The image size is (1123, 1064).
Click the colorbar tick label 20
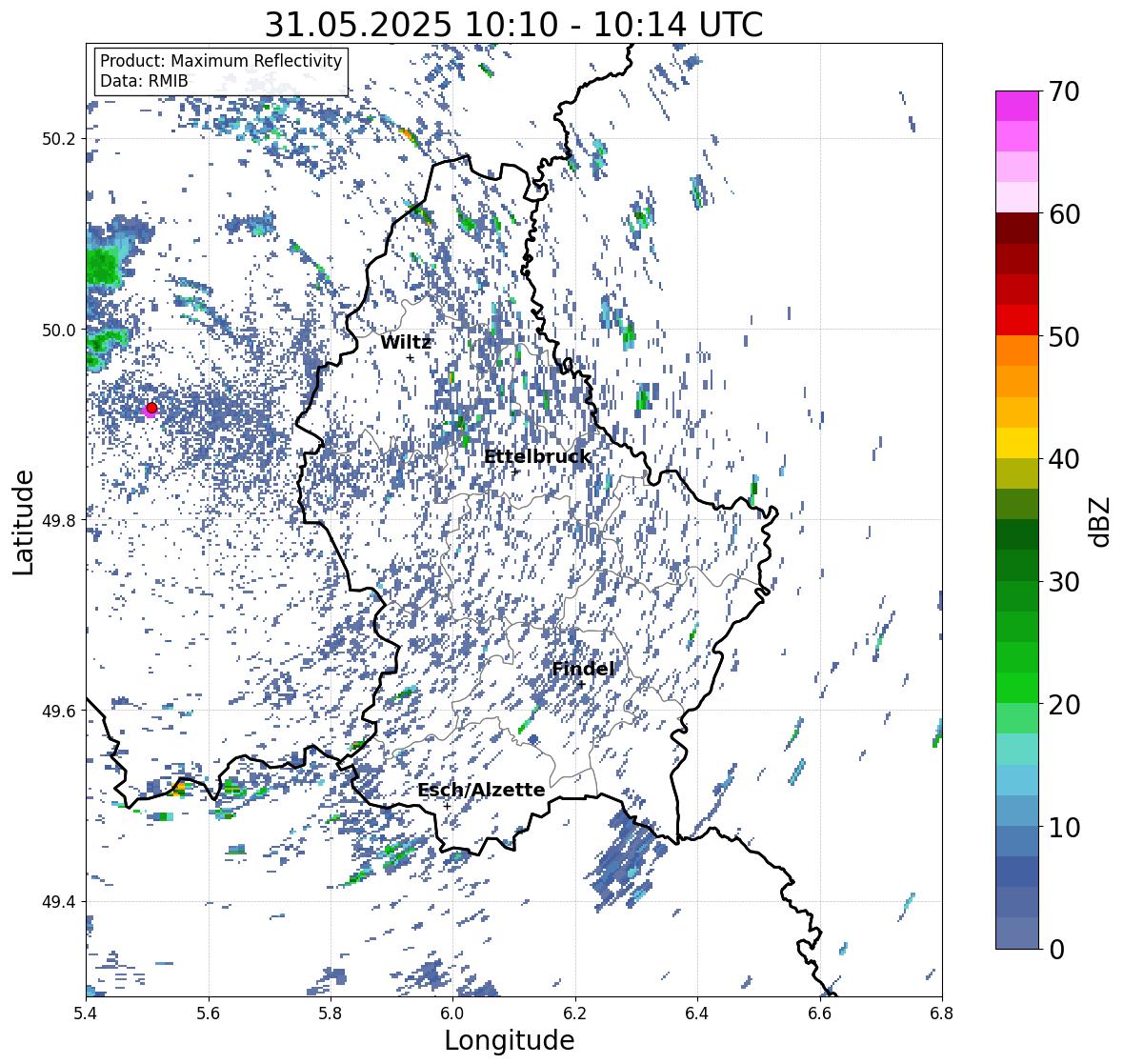click(x=1064, y=705)
